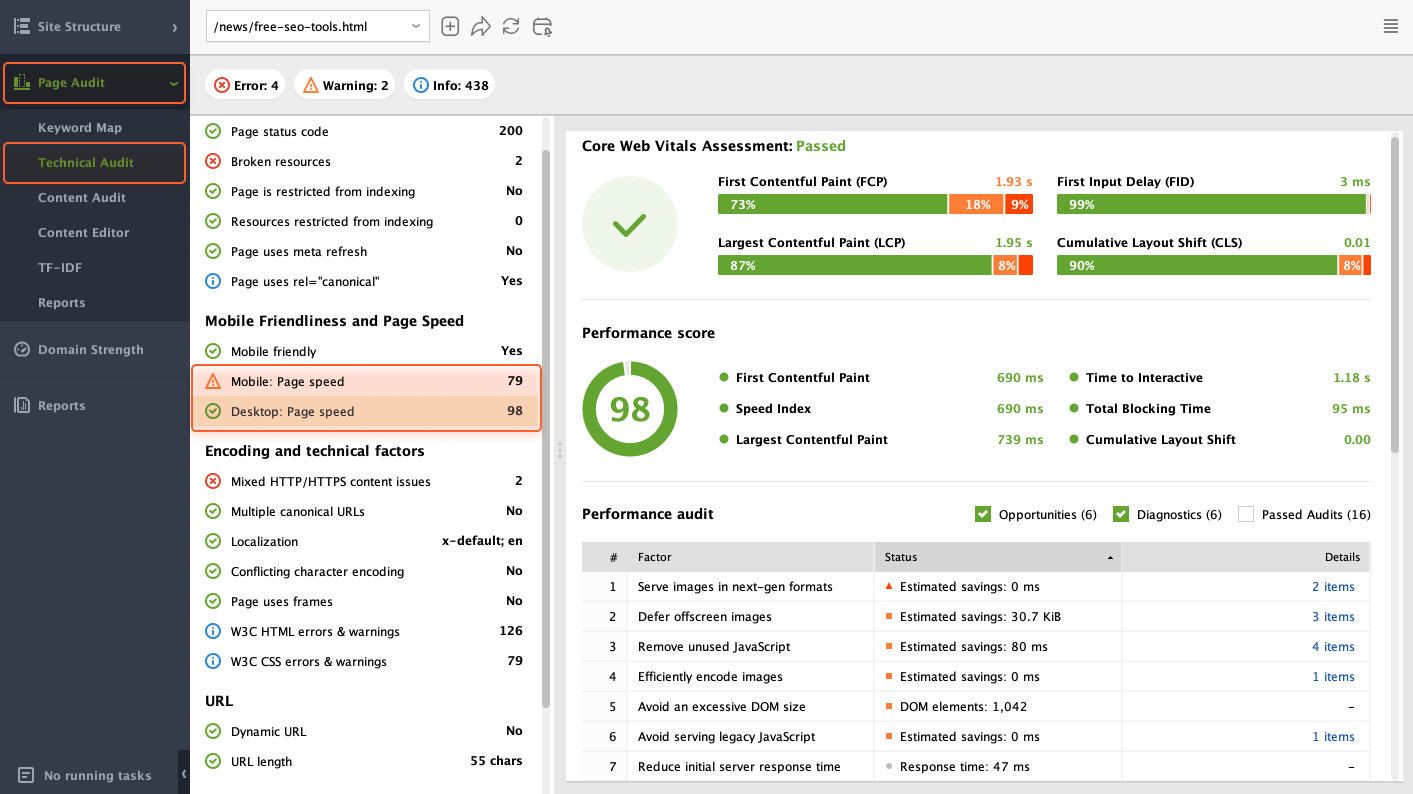The image size is (1413, 794).
Task: Open 1 items link for legacy JavaScript
Action: (x=1333, y=737)
